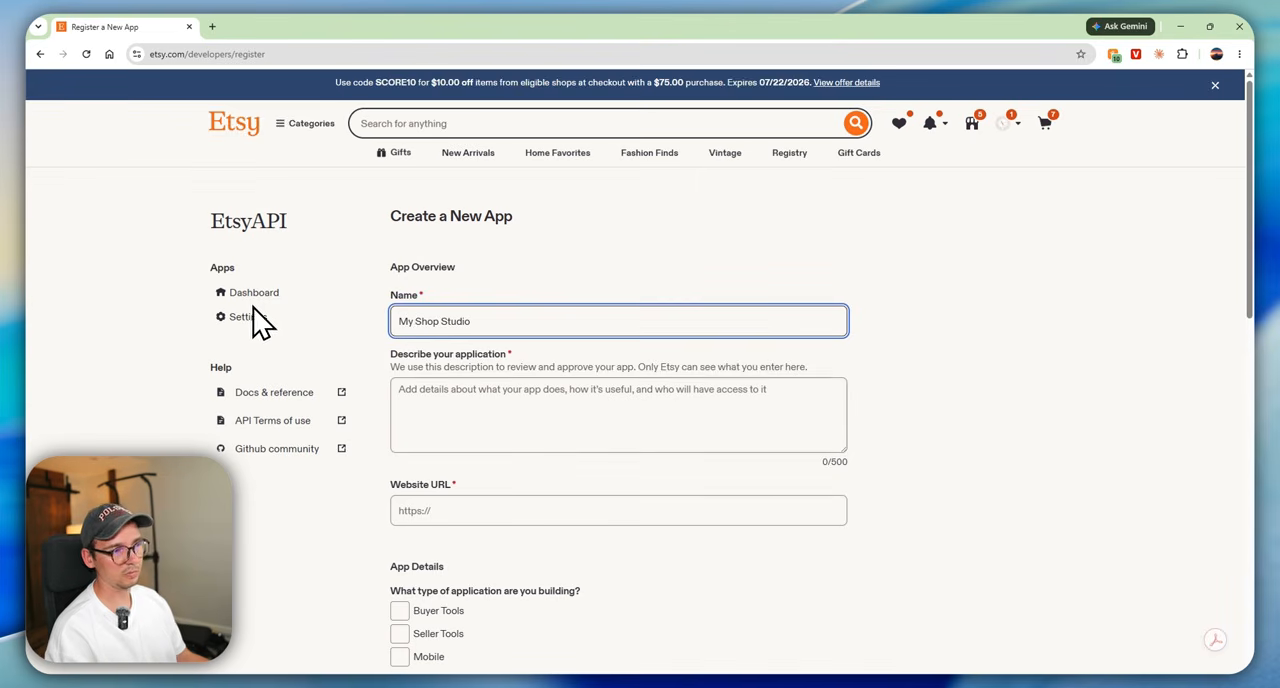Open Fashion Finds
Image resolution: width=1280 pixels, height=688 pixels.
649,153
